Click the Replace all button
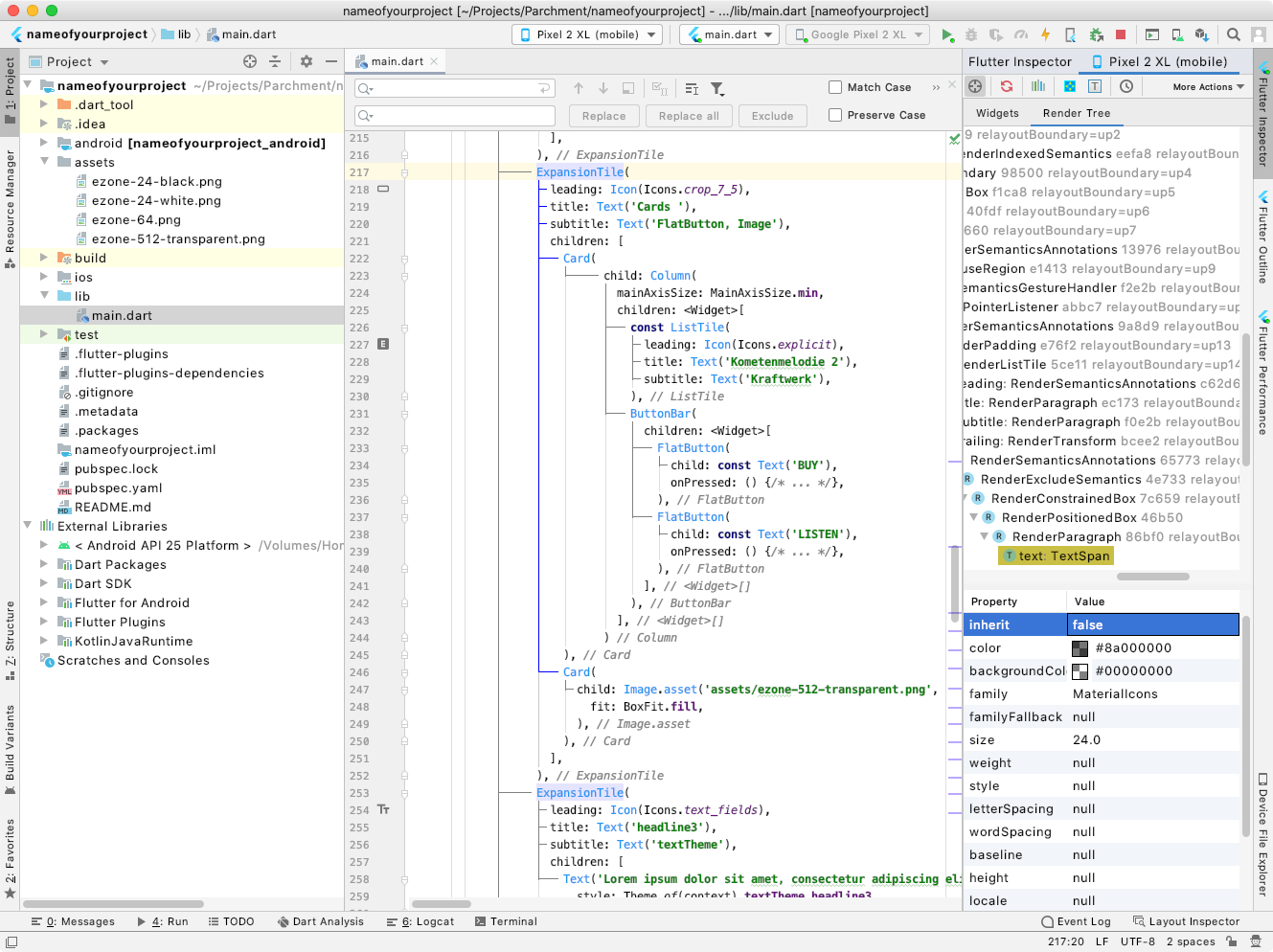Viewport: 1273px width, 952px height. [x=688, y=116]
